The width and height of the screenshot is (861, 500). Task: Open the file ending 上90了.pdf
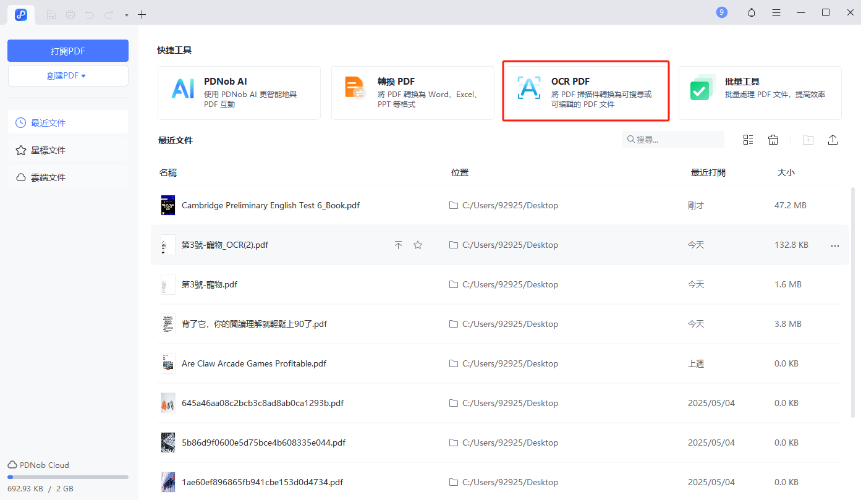[254, 324]
